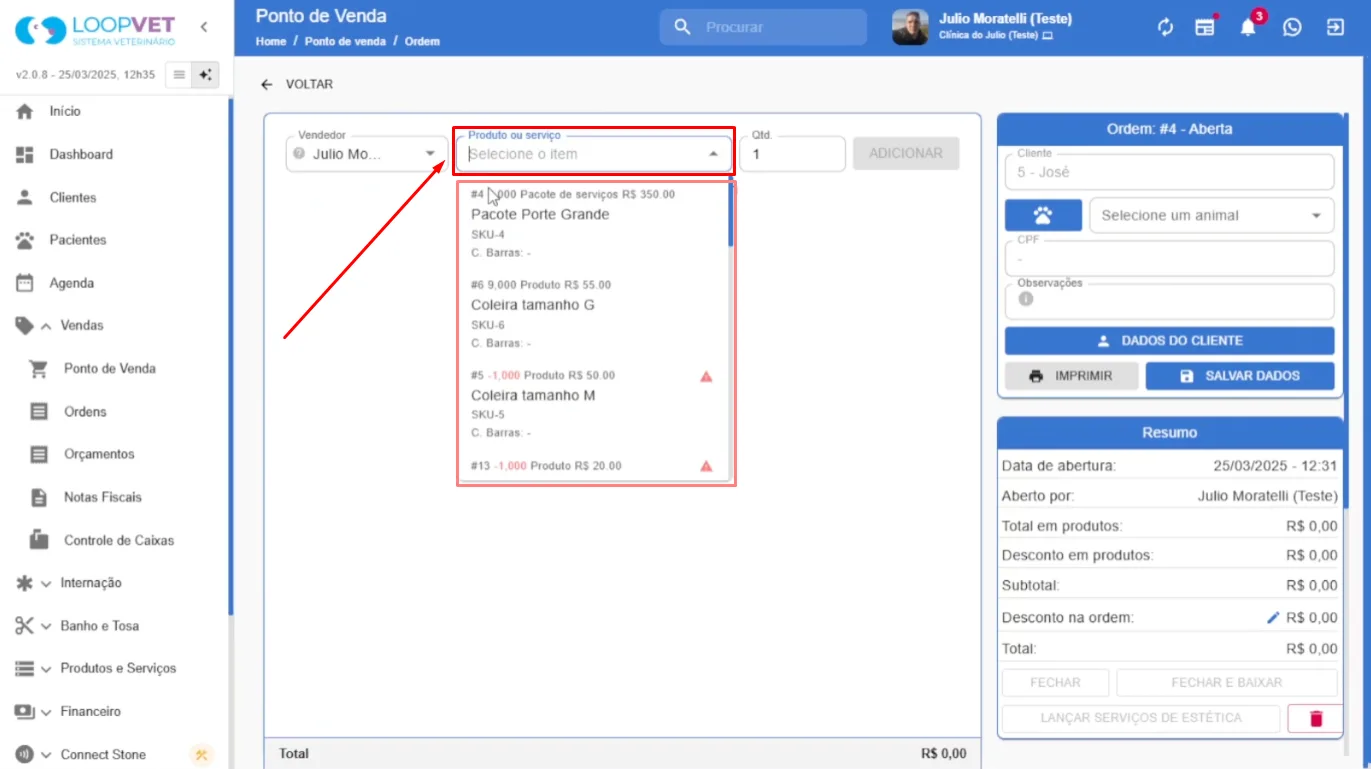Image resolution: width=1371 pixels, height=769 pixels.
Task: Click the SALVAR DADOS button
Action: pos(1240,376)
